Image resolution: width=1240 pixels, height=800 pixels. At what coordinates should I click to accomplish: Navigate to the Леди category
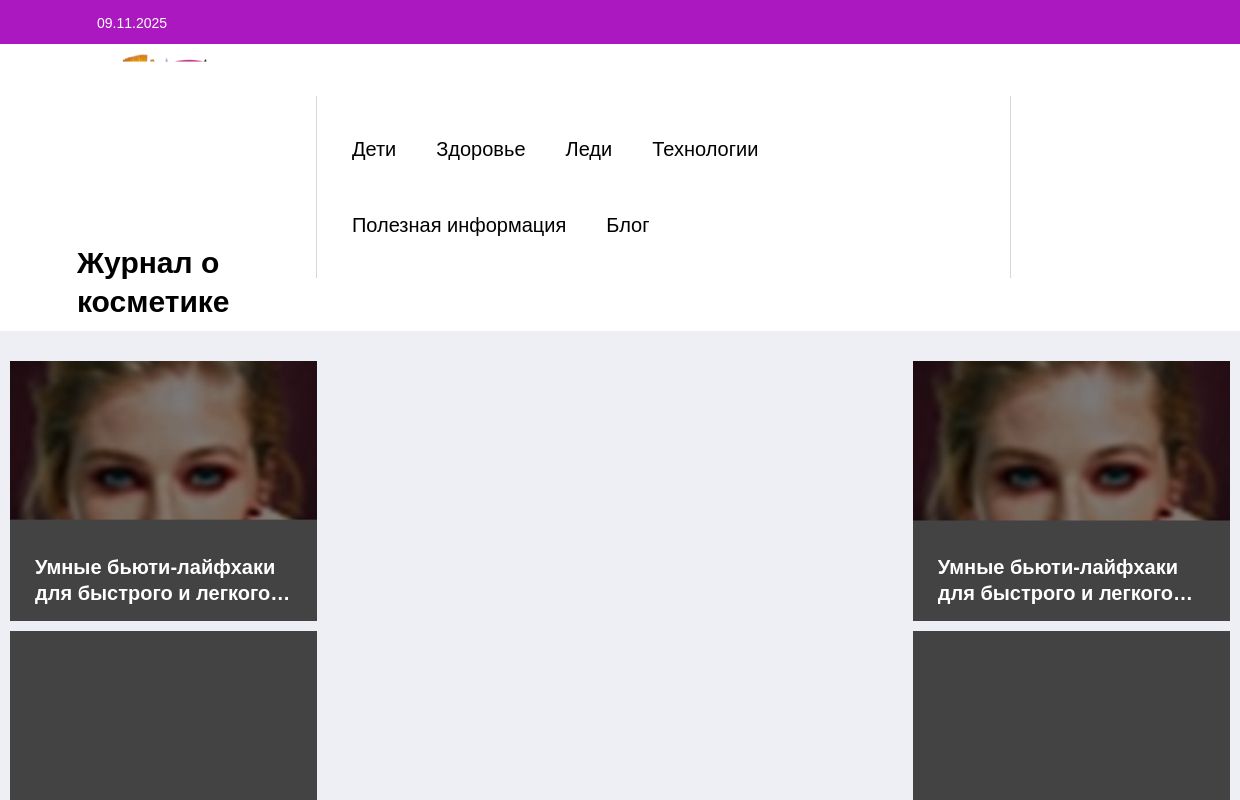point(588,149)
